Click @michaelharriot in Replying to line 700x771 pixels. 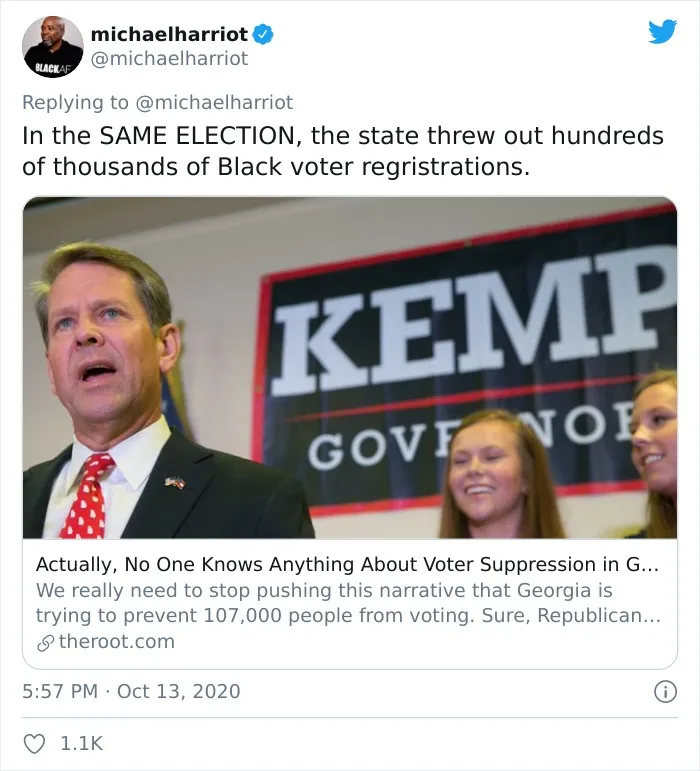pos(214,103)
